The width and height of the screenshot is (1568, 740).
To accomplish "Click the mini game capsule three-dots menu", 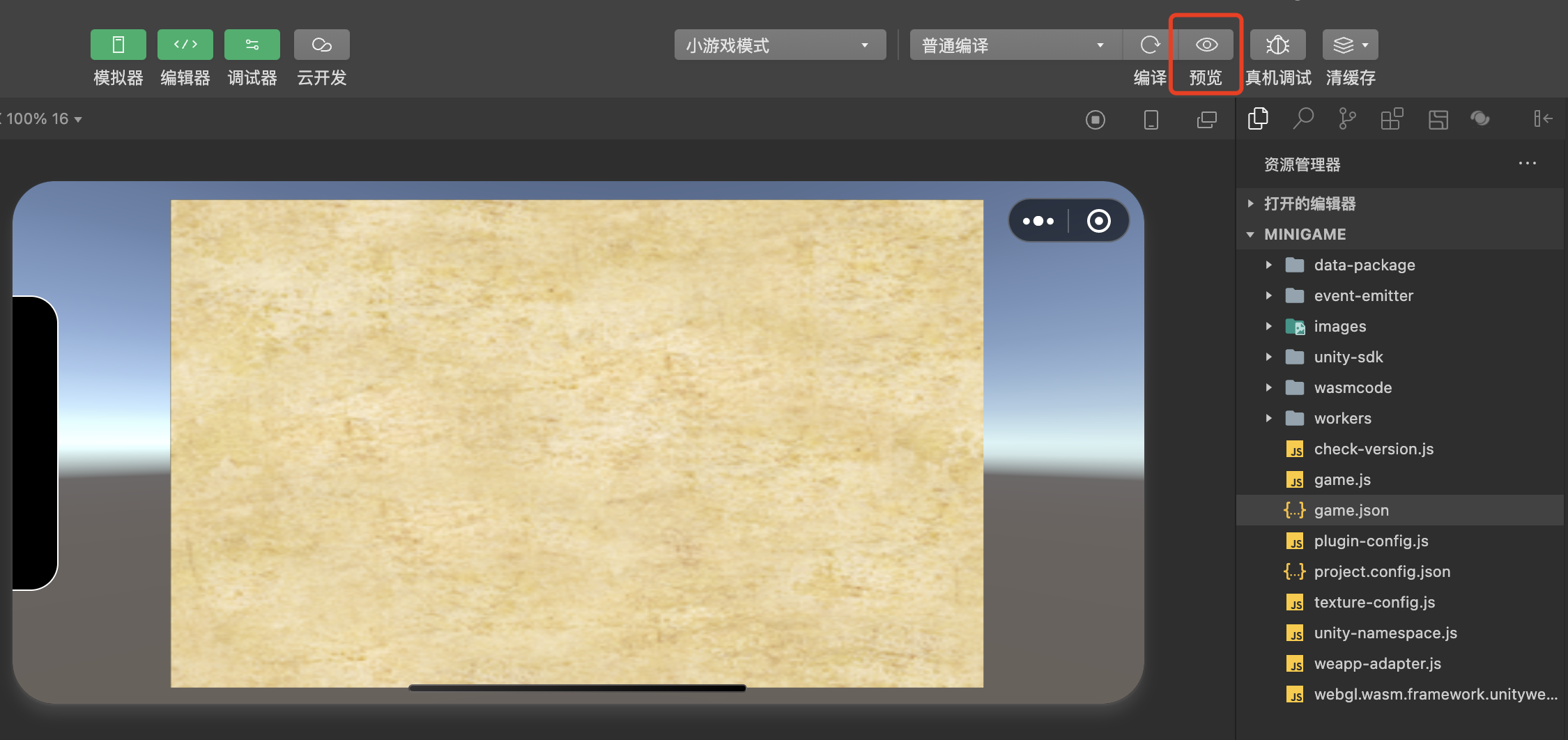I will click(1038, 221).
